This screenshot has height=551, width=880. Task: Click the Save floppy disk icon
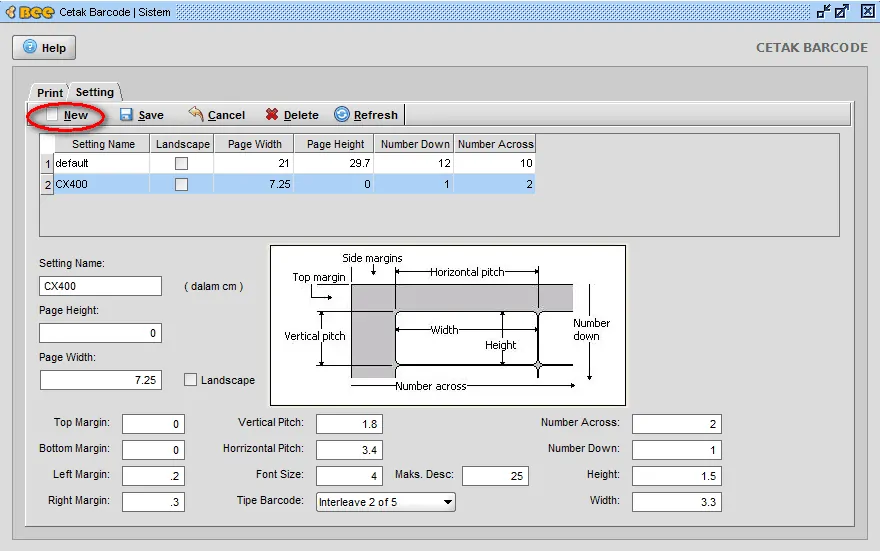[127, 115]
